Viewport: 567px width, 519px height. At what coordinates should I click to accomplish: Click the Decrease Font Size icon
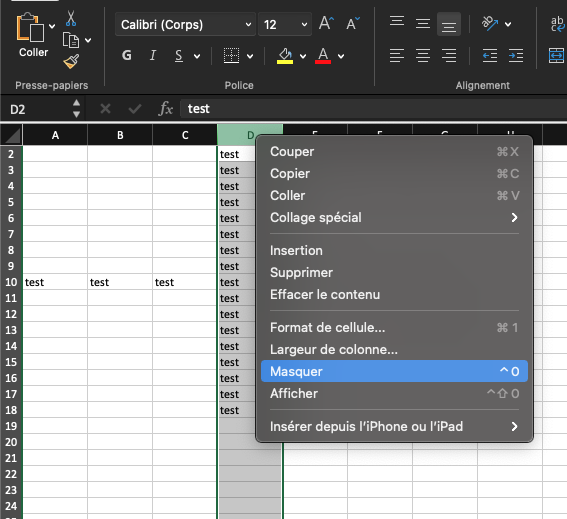[353, 24]
